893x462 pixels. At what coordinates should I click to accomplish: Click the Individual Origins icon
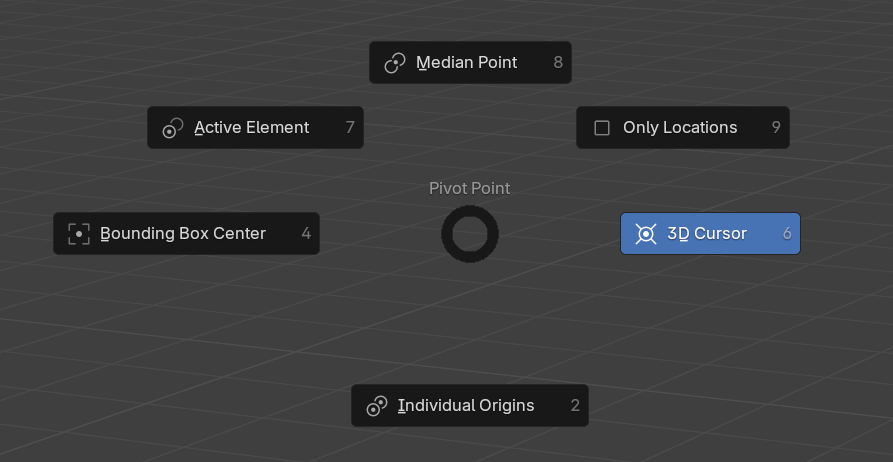click(x=377, y=406)
